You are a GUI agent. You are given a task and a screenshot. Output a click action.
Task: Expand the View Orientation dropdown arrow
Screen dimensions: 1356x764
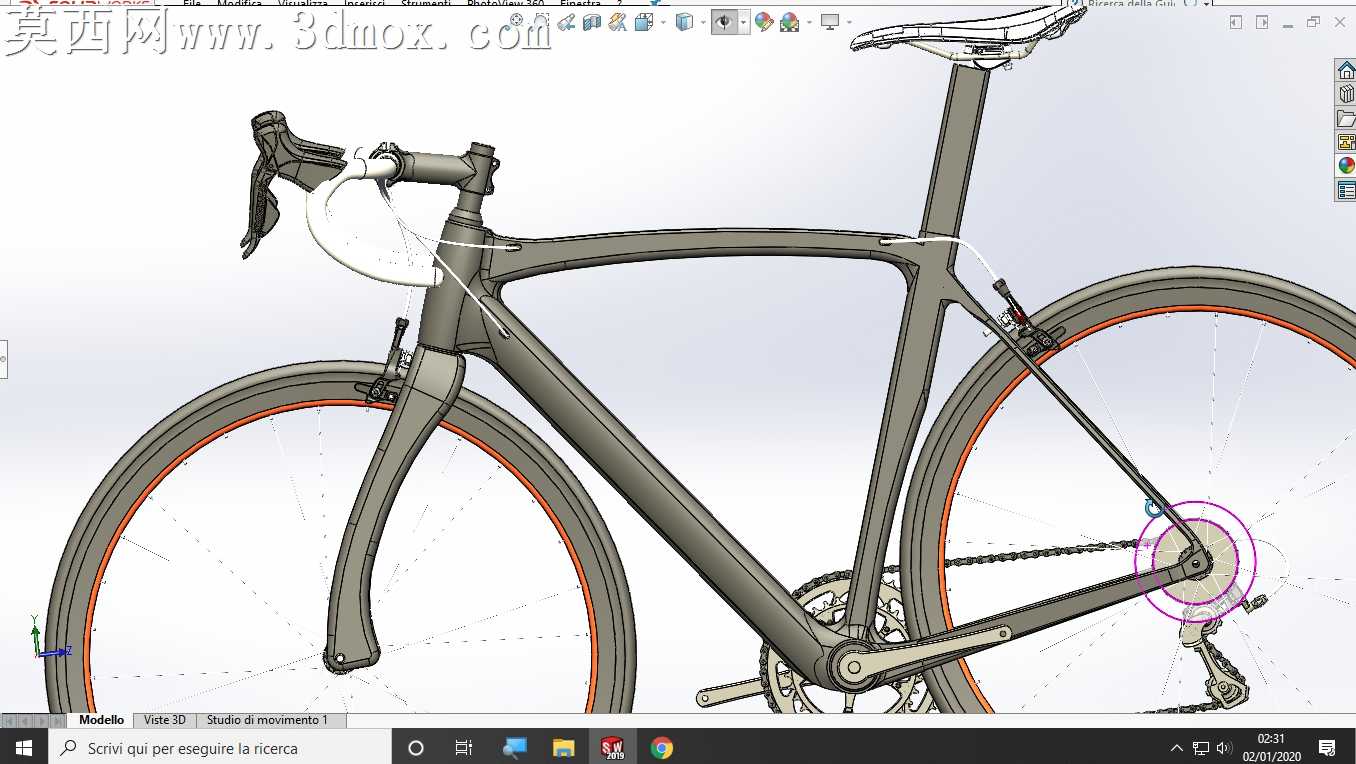coord(663,22)
